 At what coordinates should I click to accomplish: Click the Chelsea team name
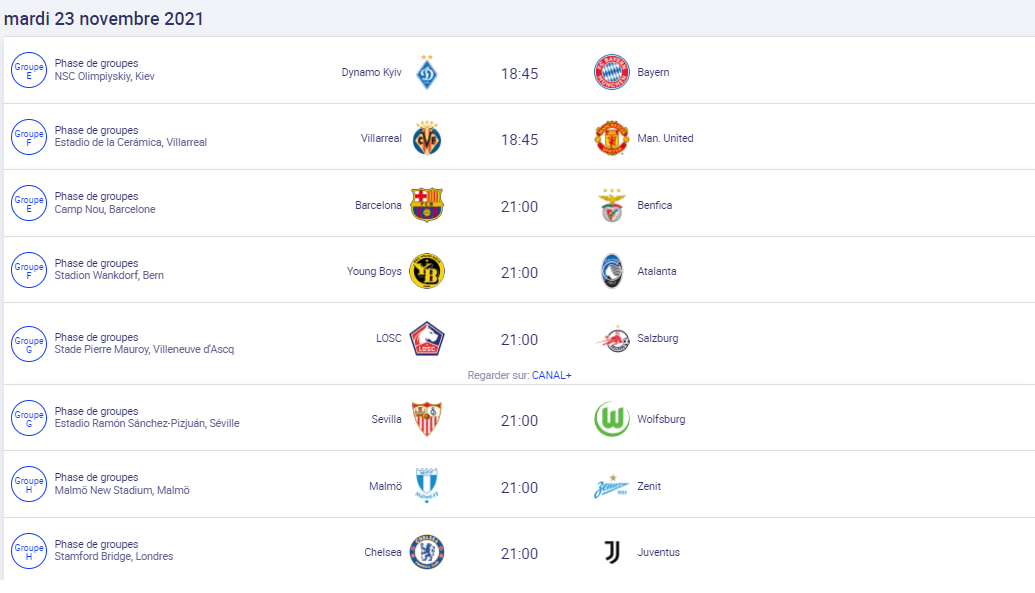click(383, 552)
